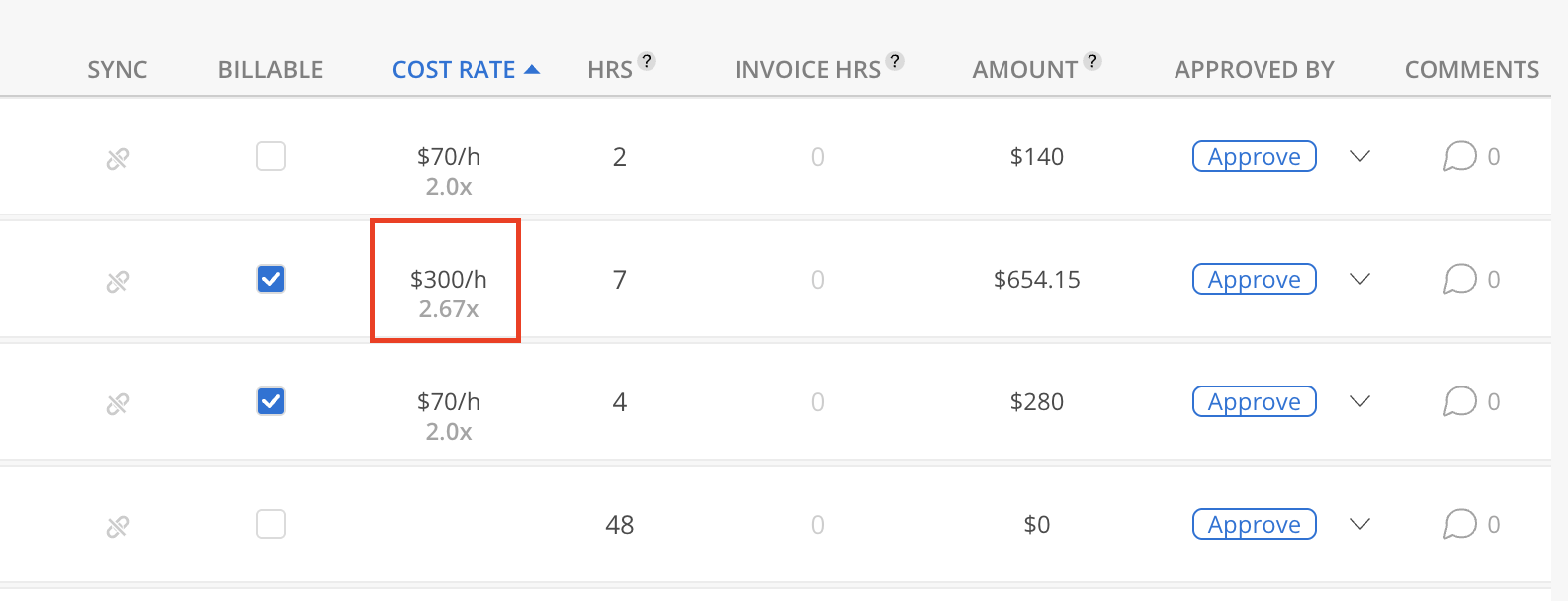Click the help icon beside INVOICE HRS
Screen dimensions: 1568x601
pyautogui.click(x=895, y=61)
